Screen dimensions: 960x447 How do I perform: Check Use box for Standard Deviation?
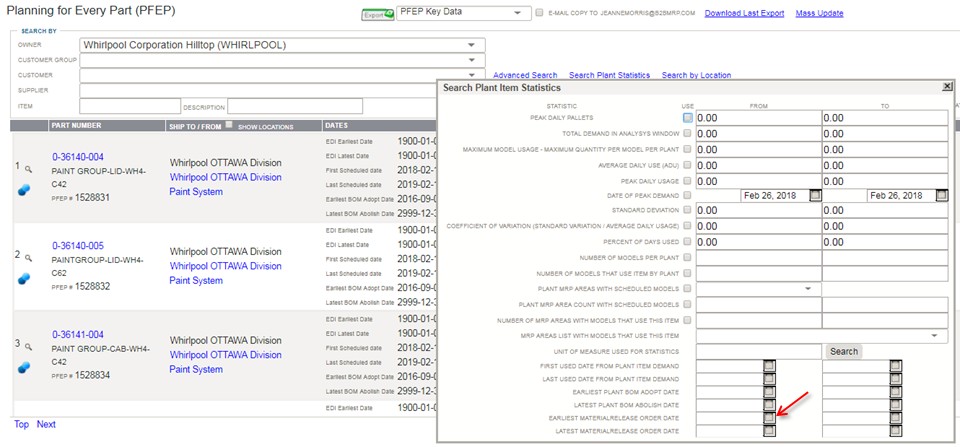[x=688, y=210]
